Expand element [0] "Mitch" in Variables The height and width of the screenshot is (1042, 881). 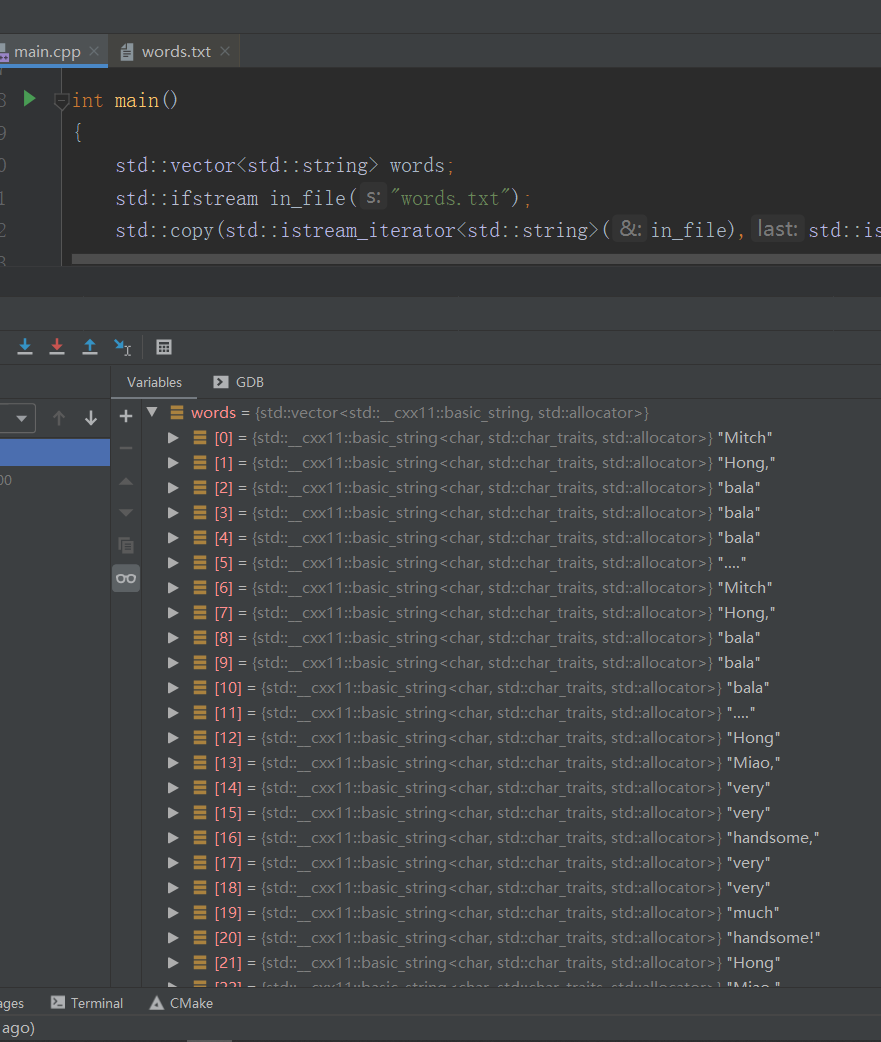point(173,437)
